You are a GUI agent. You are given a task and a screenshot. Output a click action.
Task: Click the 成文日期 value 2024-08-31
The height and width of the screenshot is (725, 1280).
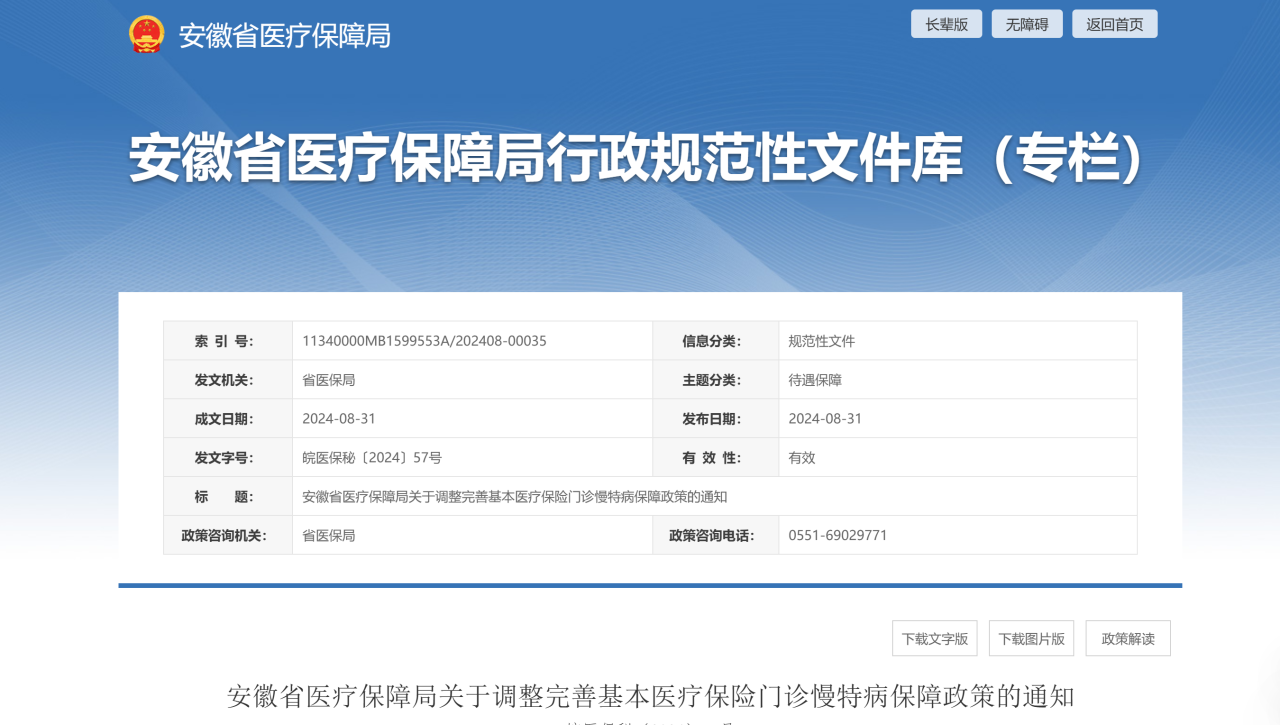339,419
